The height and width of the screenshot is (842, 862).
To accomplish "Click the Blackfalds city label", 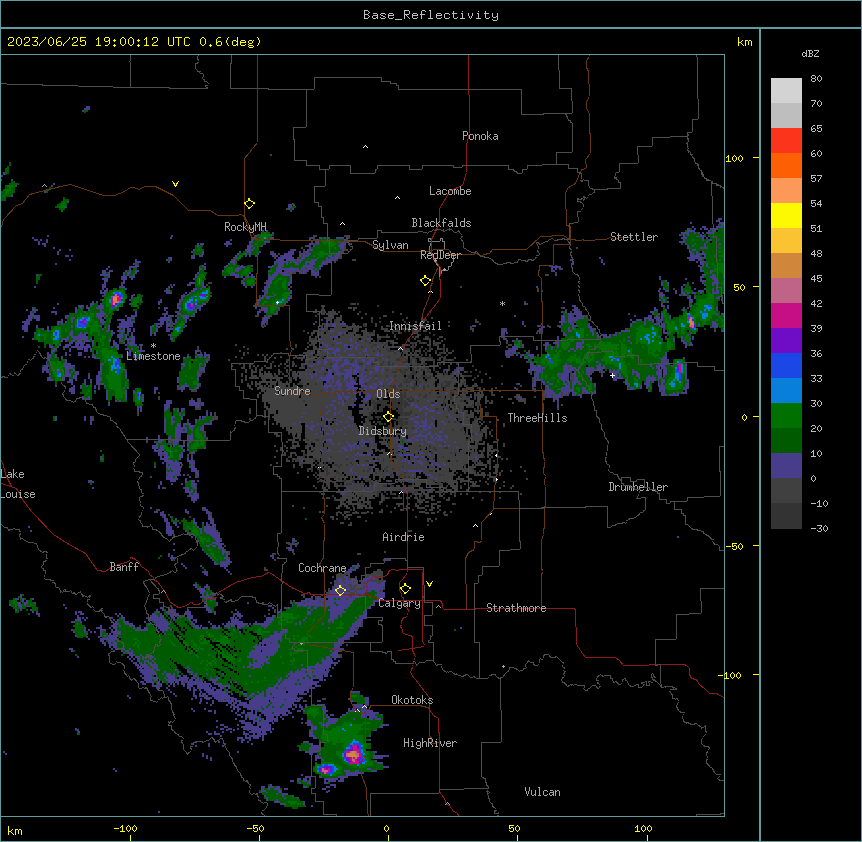I will (x=441, y=223).
